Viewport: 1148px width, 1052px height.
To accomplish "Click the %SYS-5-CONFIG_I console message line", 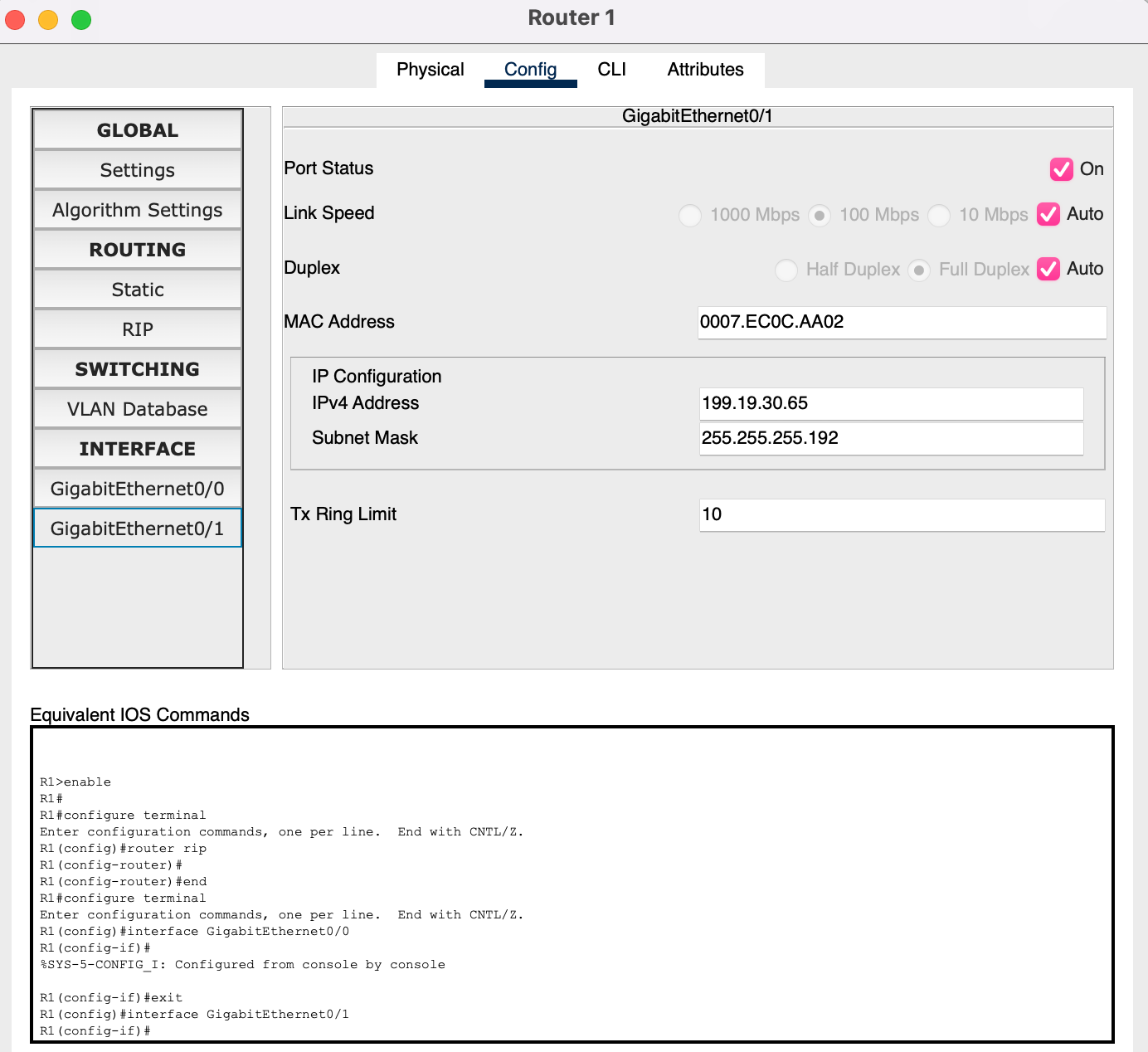I will tap(242, 965).
